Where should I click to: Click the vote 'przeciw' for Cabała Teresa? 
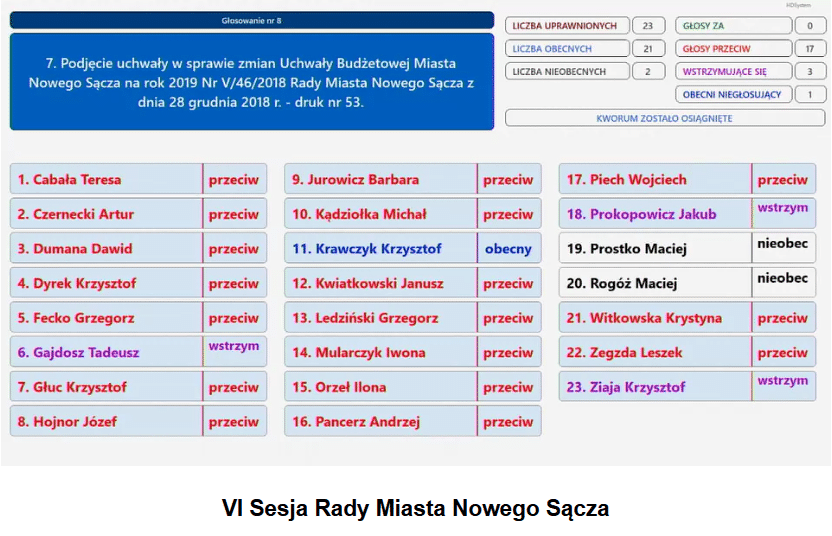pos(235,179)
